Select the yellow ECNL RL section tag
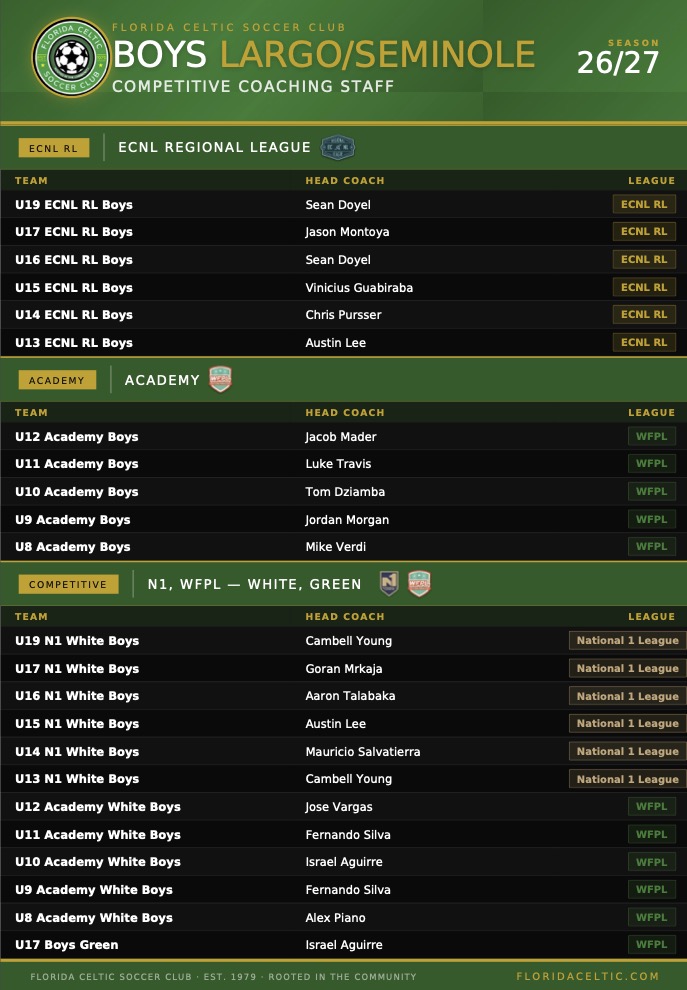The width and height of the screenshot is (687, 990). coord(54,148)
